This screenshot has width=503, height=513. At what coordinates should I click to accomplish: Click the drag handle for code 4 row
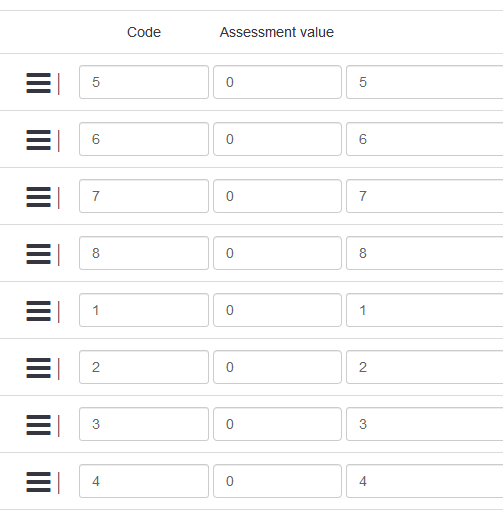[38, 482]
